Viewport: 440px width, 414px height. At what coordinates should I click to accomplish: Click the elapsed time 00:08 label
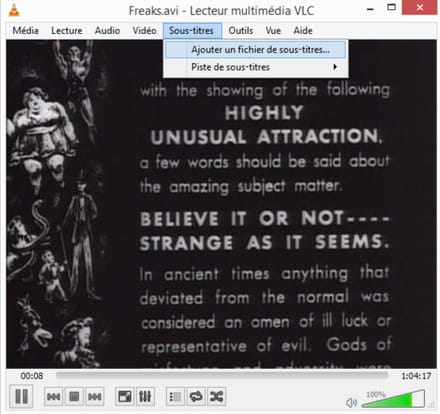[32, 376]
